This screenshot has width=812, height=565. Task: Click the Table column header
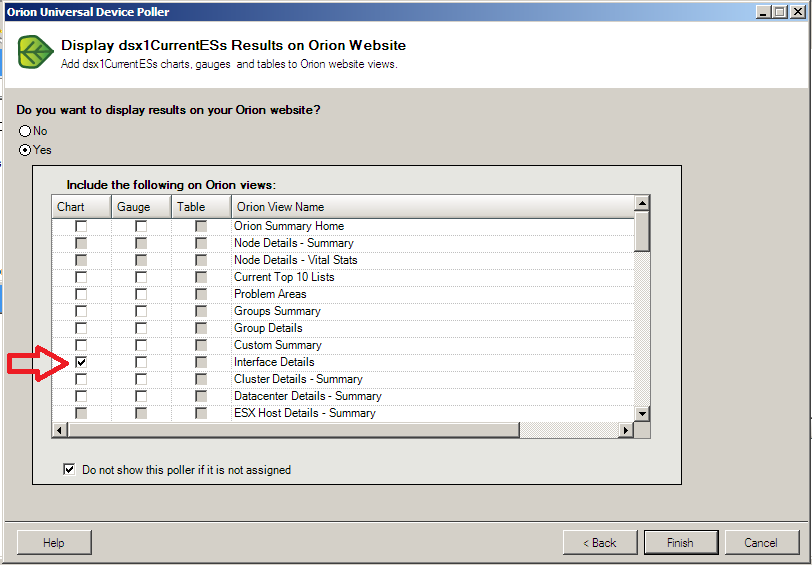(x=201, y=207)
